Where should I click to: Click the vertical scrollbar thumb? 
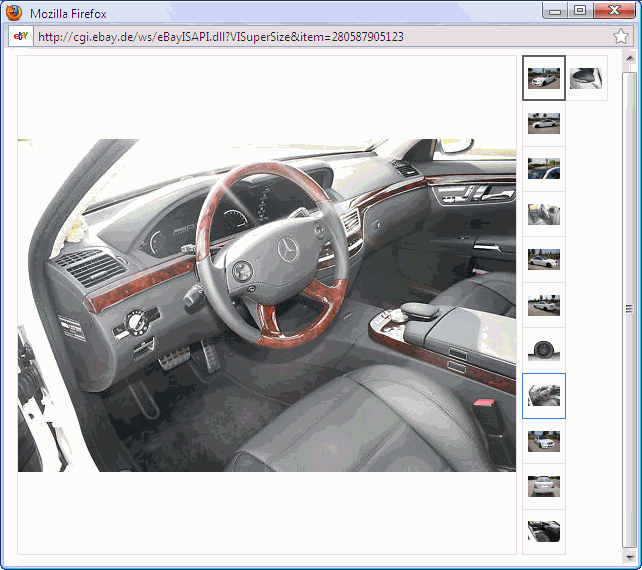[629, 309]
